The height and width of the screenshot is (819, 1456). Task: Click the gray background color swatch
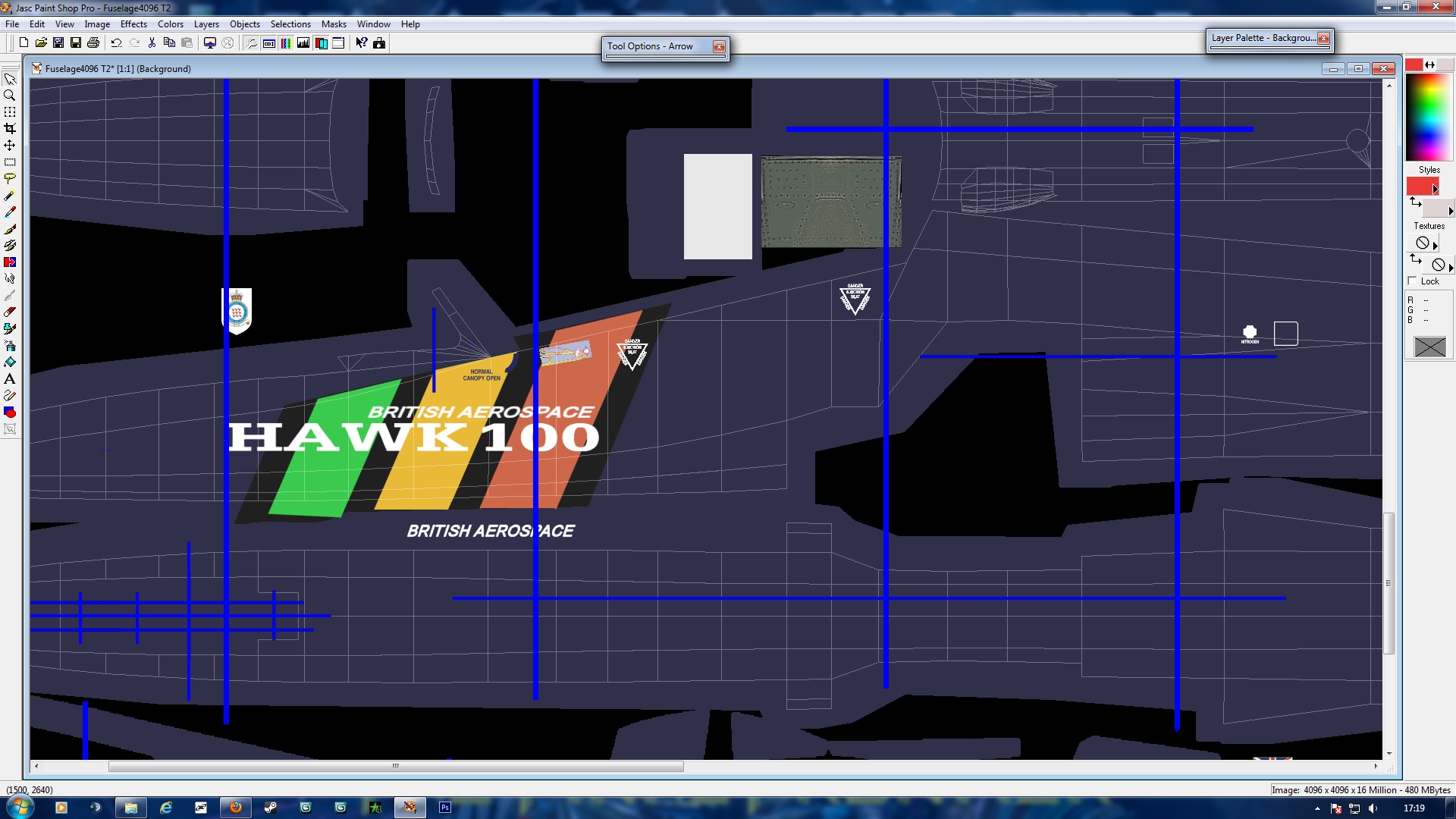tap(1445, 65)
